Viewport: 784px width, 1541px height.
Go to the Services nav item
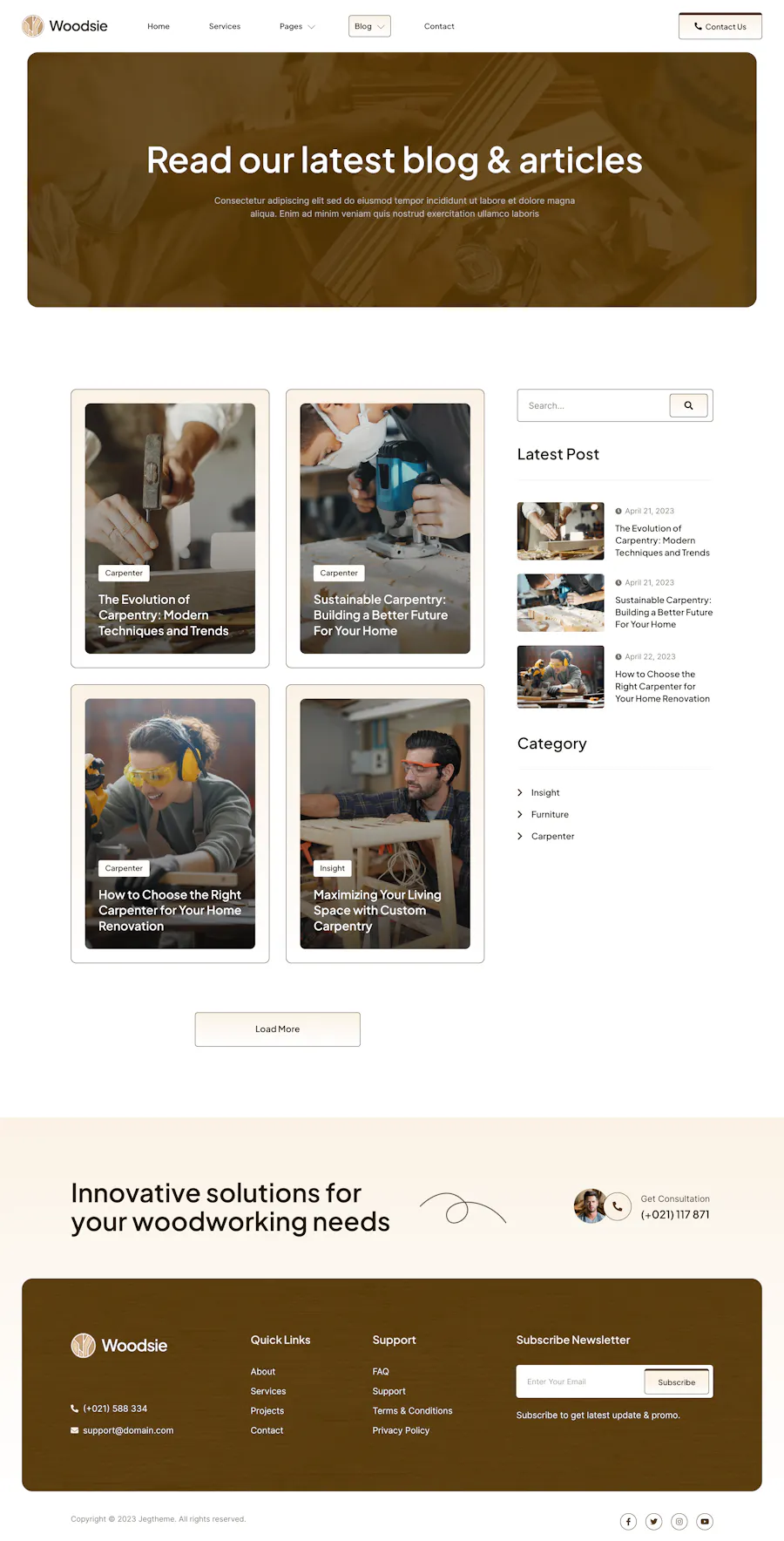225,26
